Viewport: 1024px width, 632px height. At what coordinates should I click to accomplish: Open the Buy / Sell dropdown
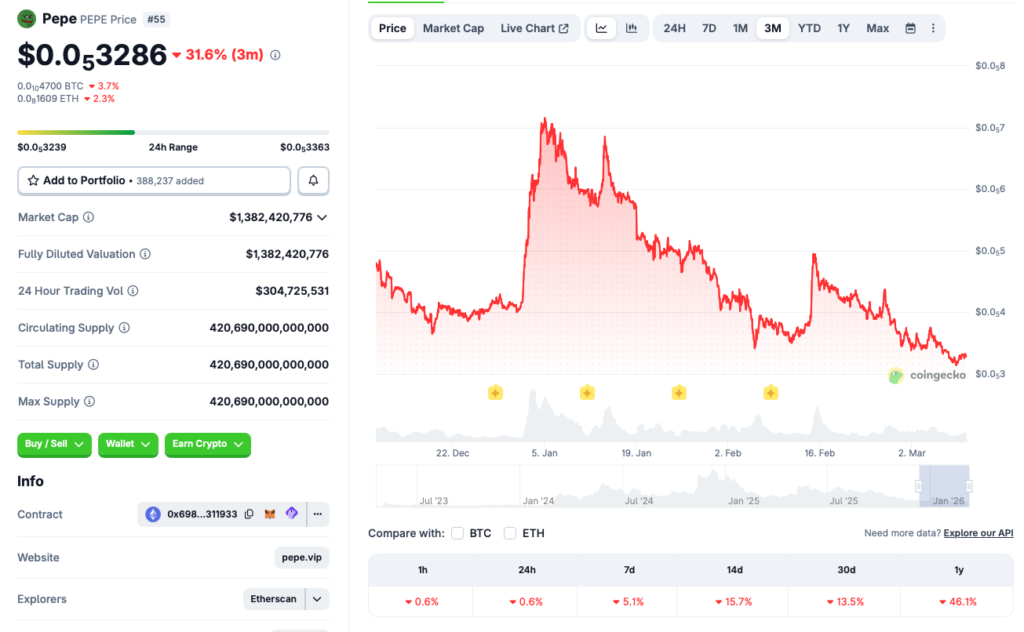[x=54, y=445]
